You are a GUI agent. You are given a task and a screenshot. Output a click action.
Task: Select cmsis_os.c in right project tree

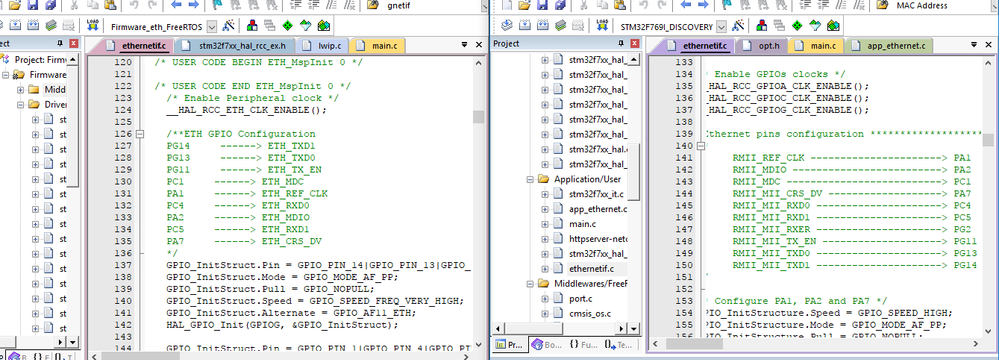(590, 313)
